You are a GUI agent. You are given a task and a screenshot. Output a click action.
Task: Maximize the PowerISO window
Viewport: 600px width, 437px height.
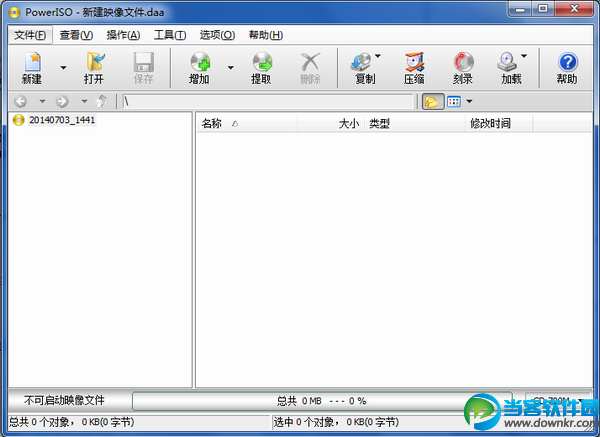pos(543,9)
